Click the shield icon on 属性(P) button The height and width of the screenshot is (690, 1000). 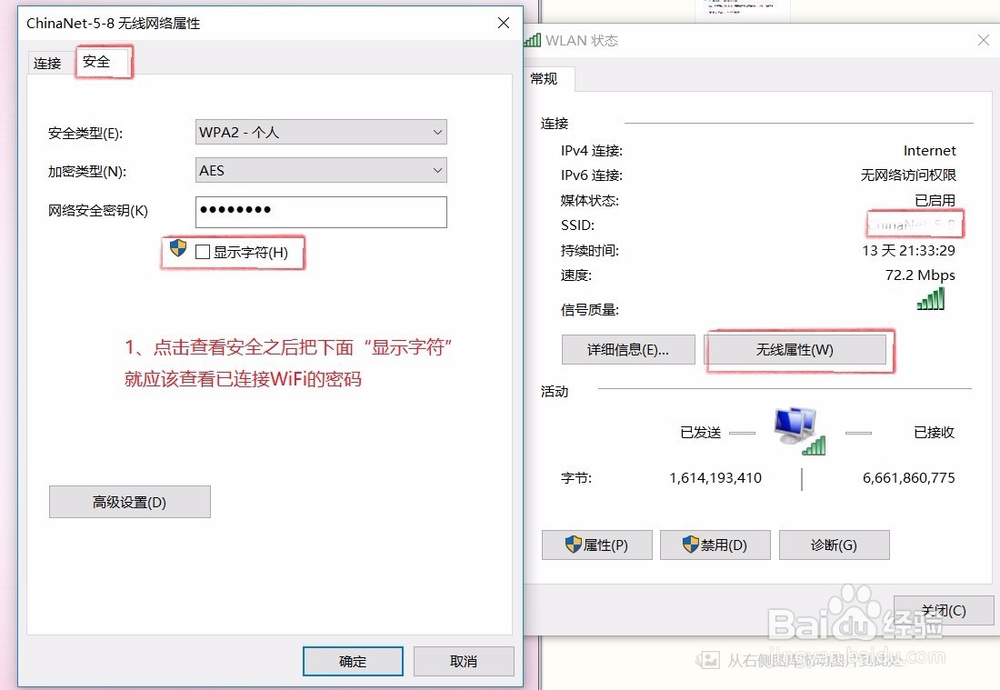click(x=573, y=544)
